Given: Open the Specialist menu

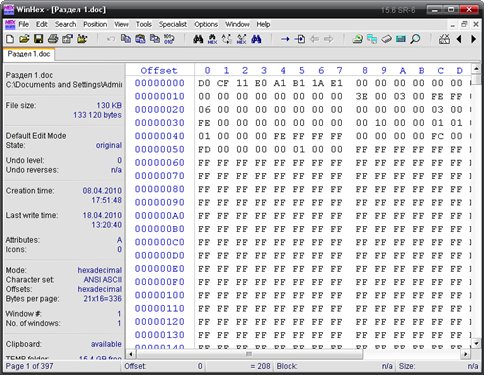Looking at the screenshot, I should (173, 24).
